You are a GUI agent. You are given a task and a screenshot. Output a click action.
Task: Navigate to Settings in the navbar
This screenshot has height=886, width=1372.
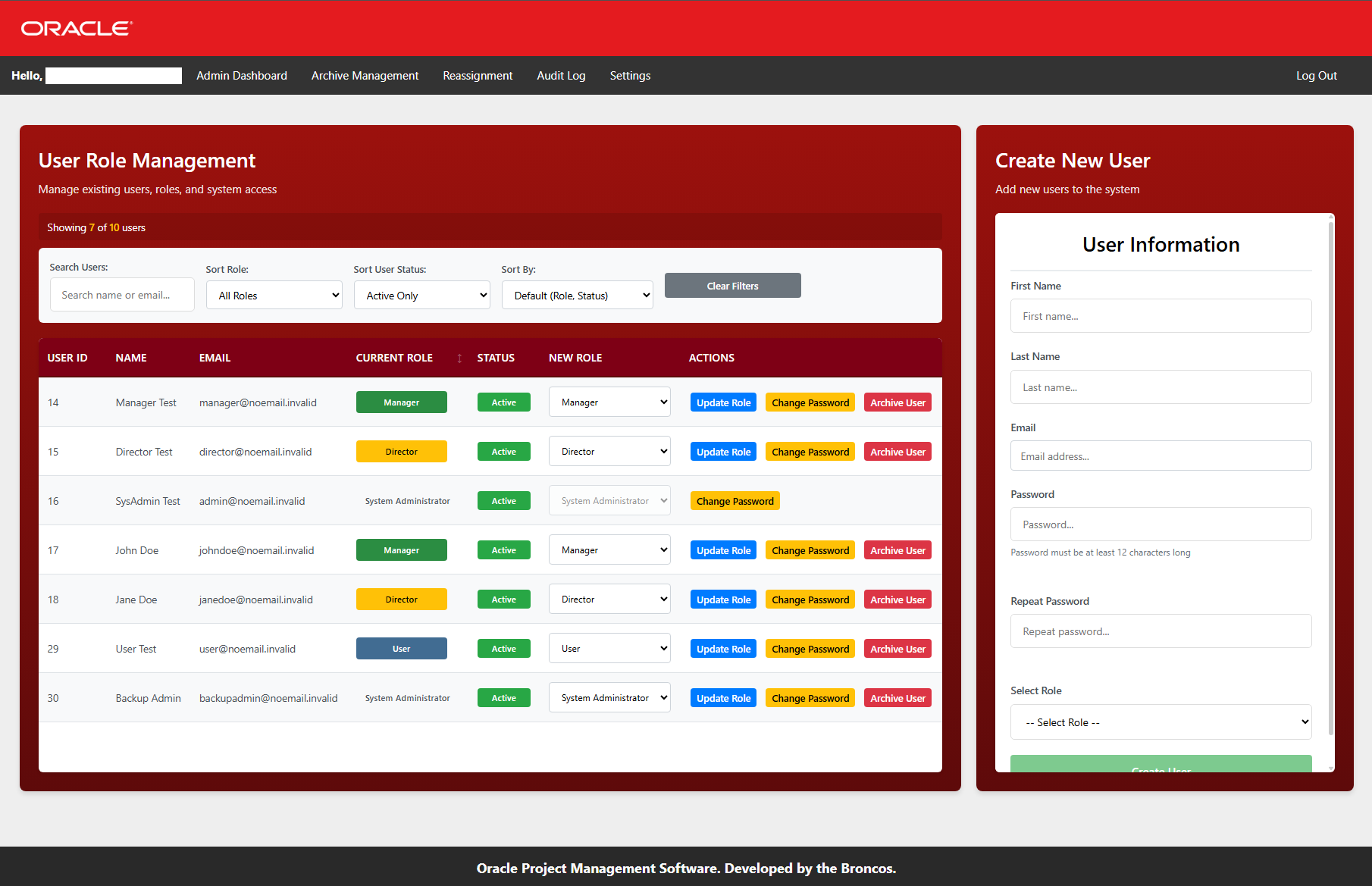point(630,76)
